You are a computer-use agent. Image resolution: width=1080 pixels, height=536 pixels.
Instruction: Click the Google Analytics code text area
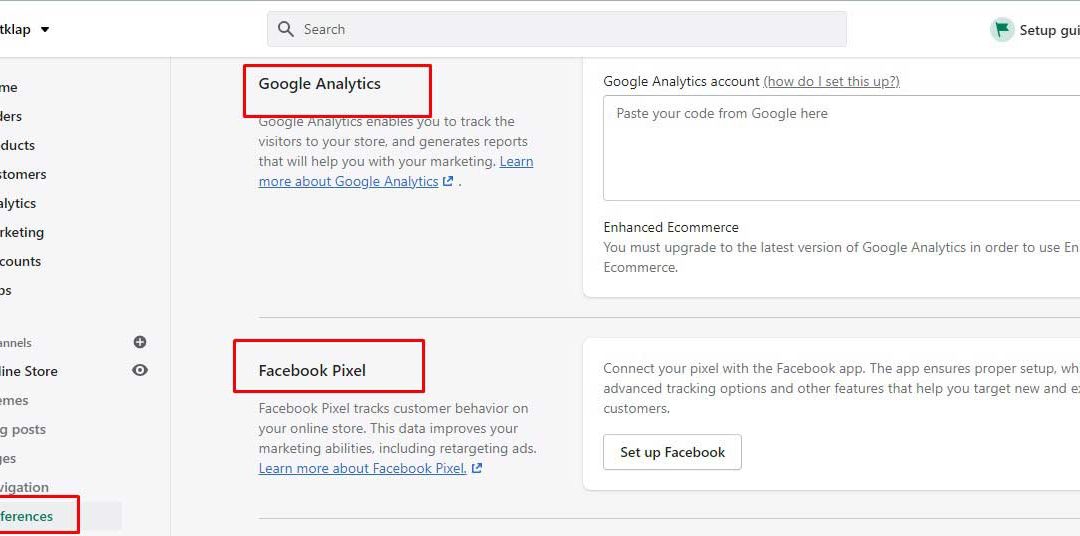(840, 148)
